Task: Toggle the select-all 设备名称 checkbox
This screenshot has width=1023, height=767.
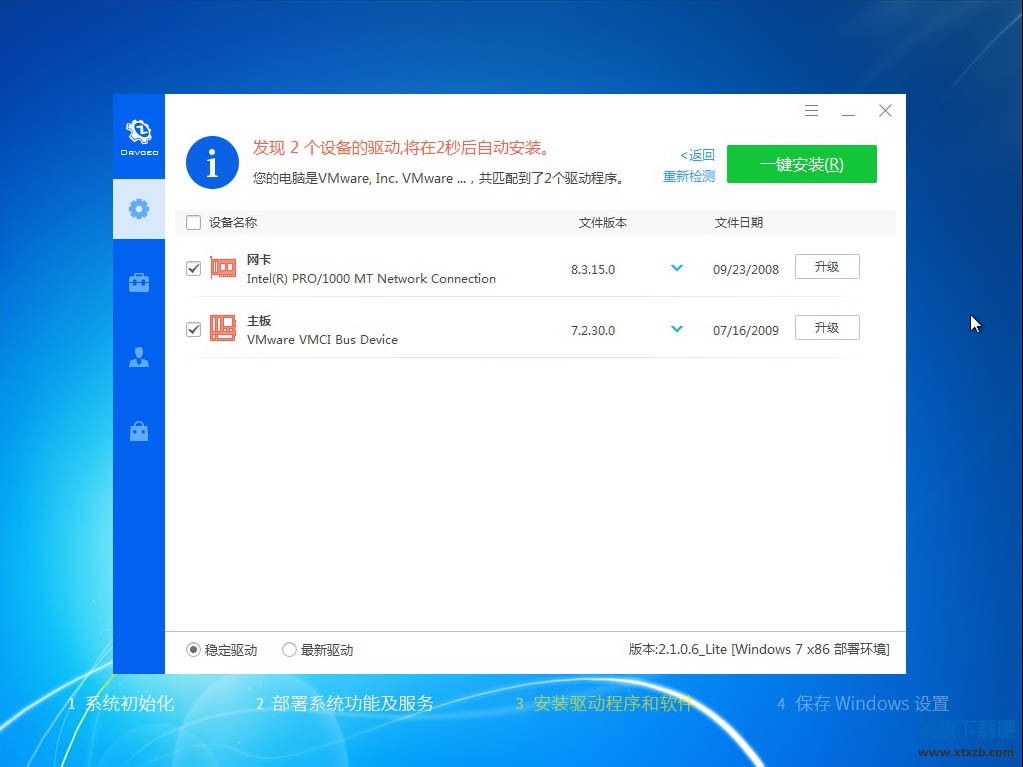Action: pos(193,223)
